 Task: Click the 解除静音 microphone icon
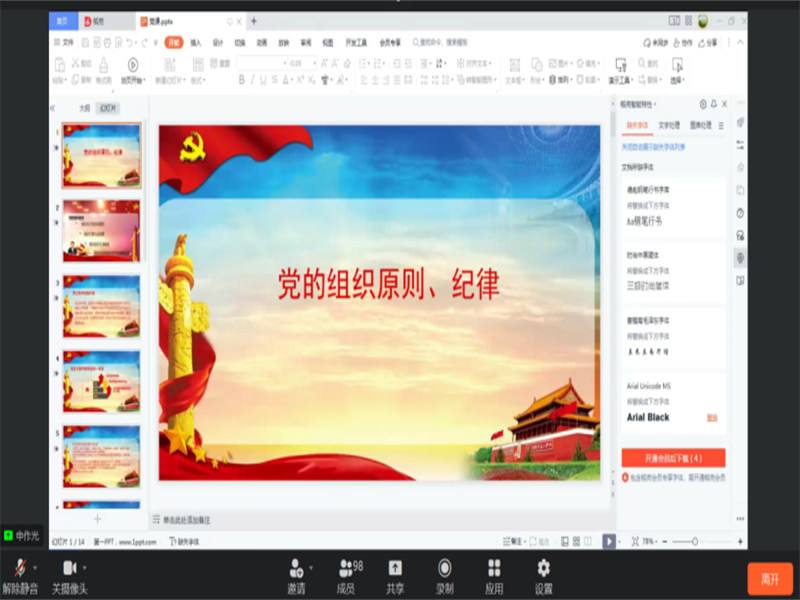pos(18,569)
